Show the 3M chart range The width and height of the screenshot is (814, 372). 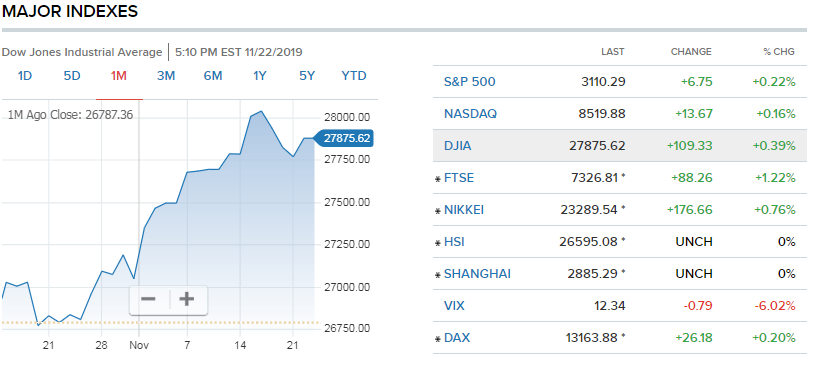click(166, 76)
